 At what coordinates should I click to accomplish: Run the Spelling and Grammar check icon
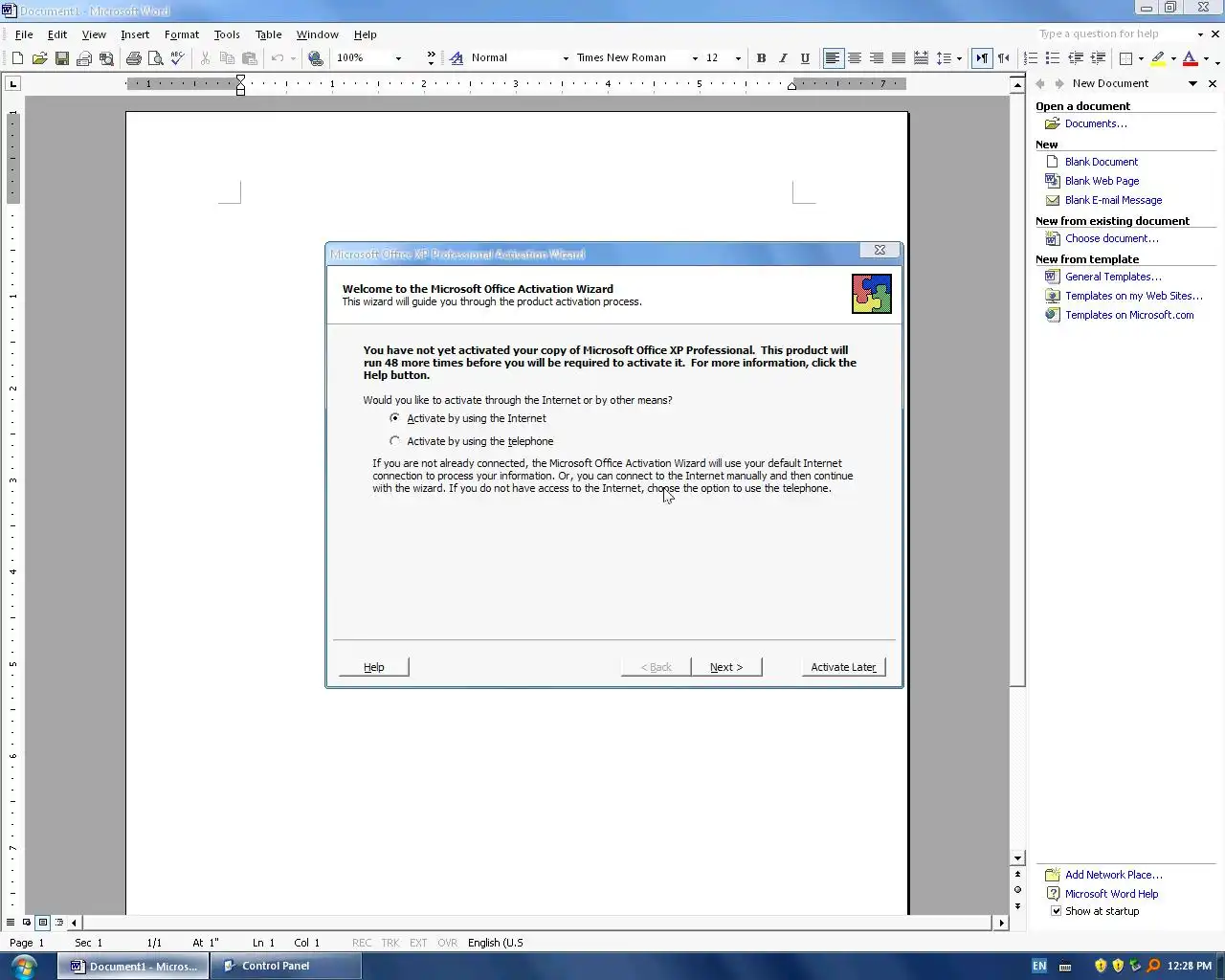(x=177, y=58)
